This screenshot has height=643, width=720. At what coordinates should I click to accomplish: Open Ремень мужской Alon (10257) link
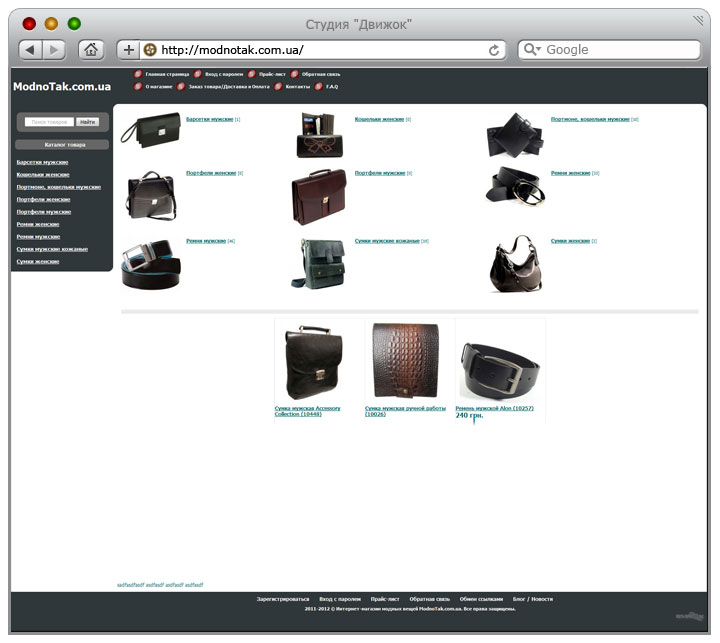[495, 408]
